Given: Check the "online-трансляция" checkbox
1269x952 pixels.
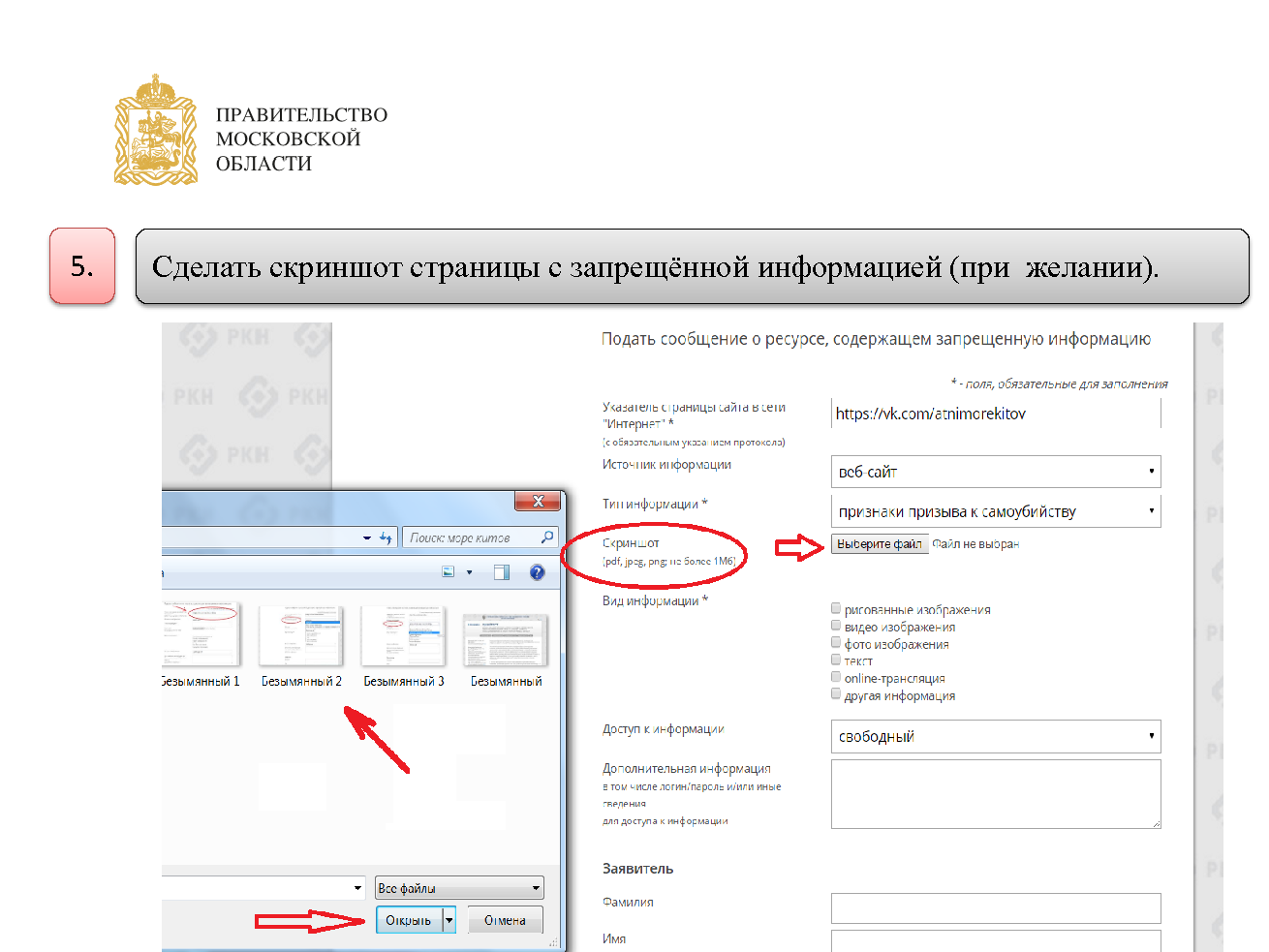Looking at the screenshot, I should (x=836, y=676).
